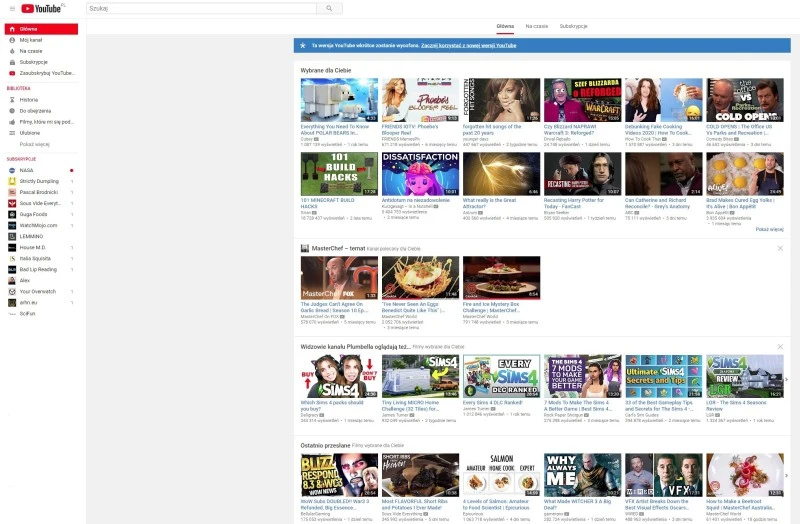Image resolution: width=800 pixels, height=524 pixels.
Task: Play 7 Mods To Make Sims 4 Better thumbnail
Action: [x=583, y=376]
